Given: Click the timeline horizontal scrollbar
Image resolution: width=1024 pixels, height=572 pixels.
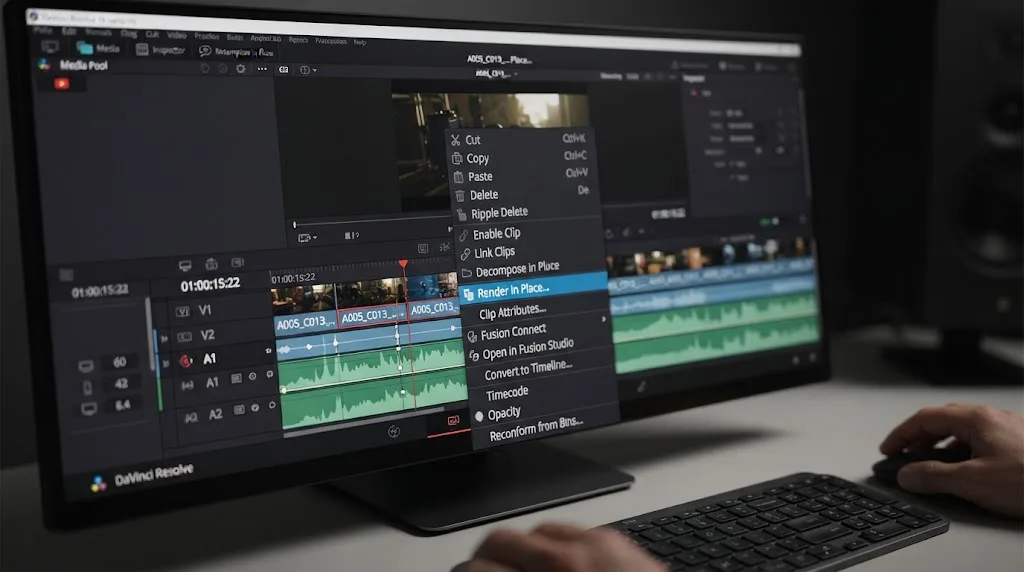Looking at the screenshot, I should (x=363, y=423).
